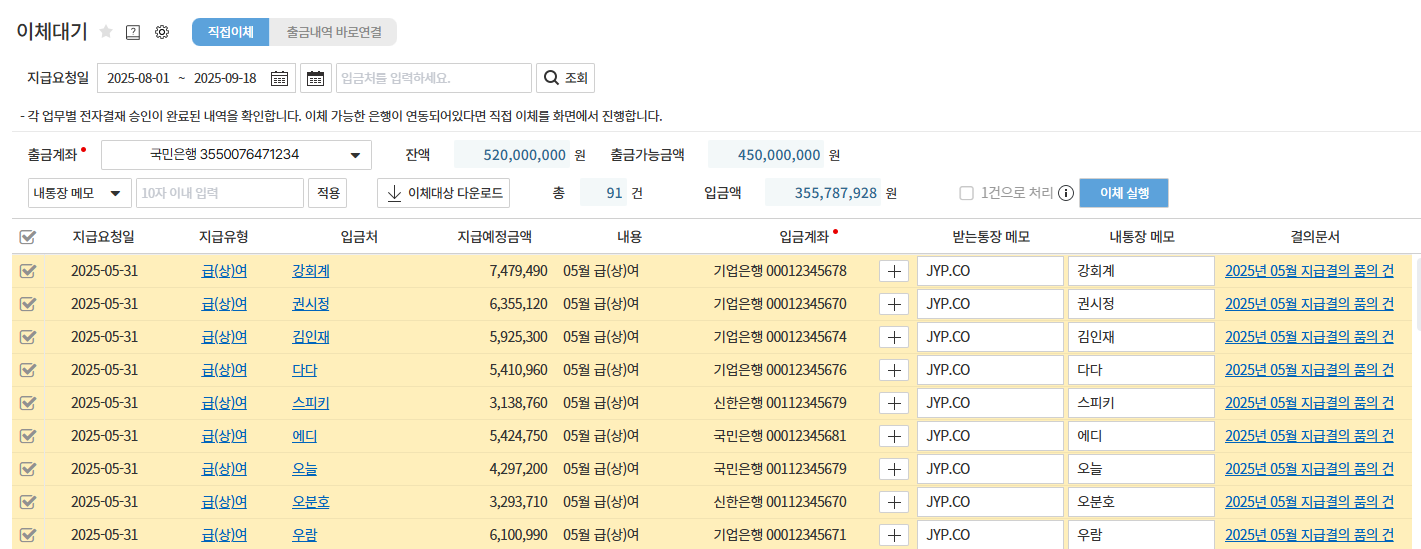Click the 입금처 search input field

pos(433,78)
